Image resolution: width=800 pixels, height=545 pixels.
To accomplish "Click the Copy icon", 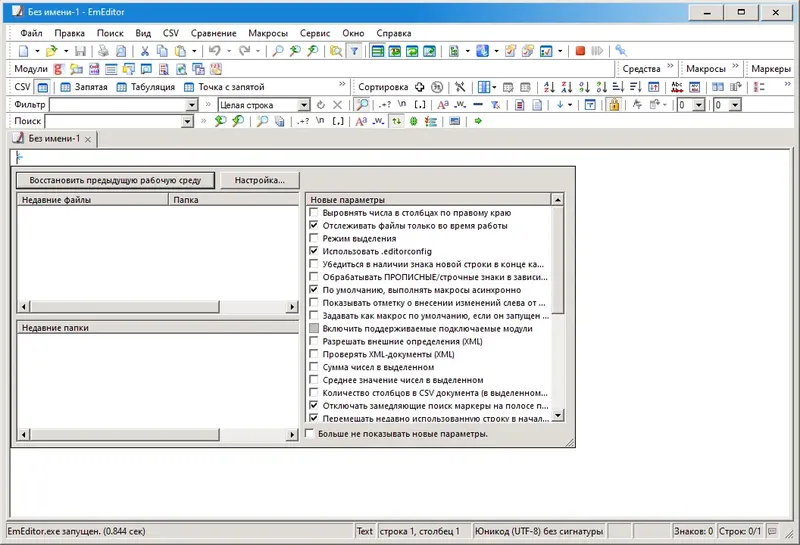I will coord(162,51).
